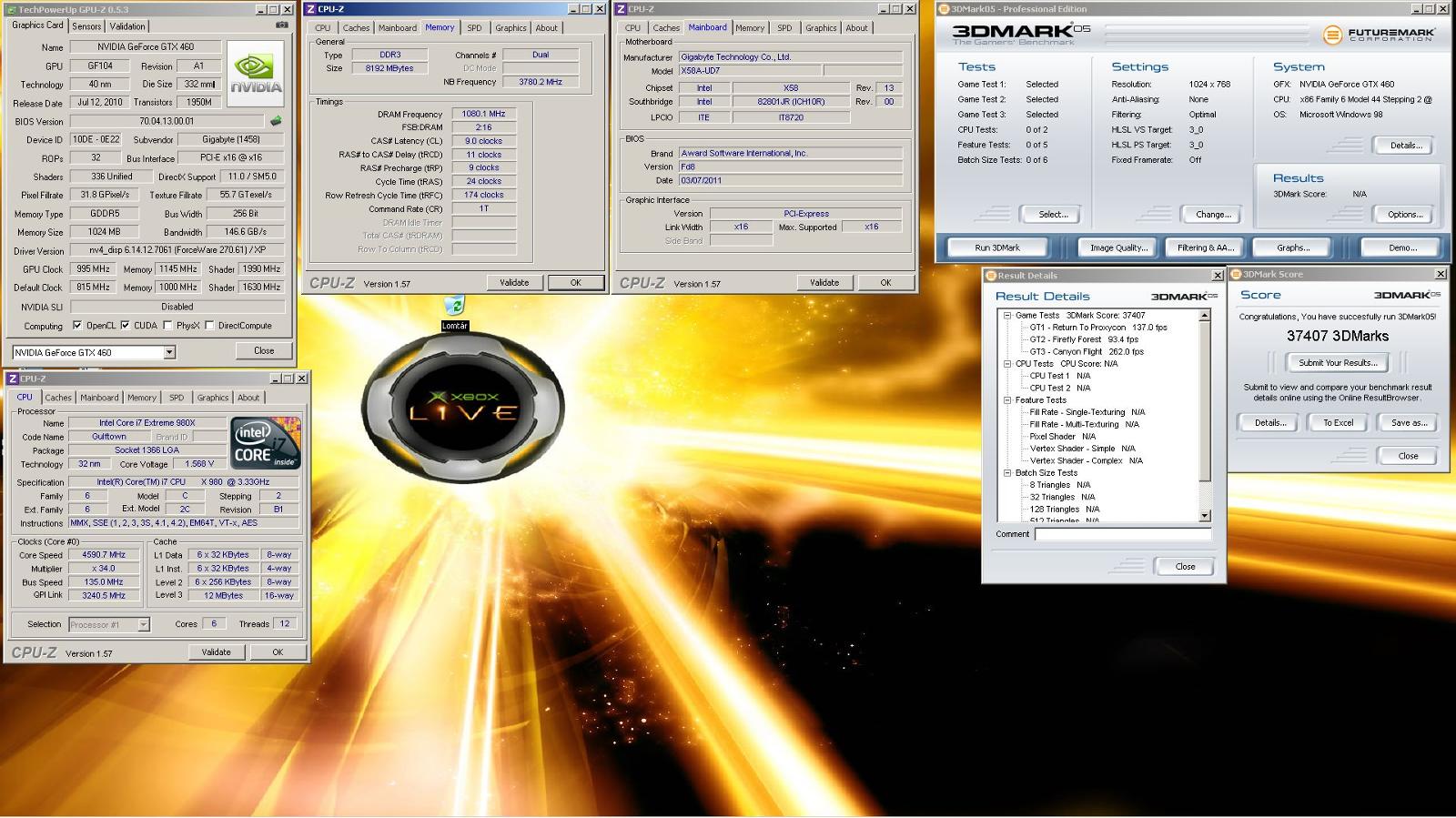The image size is (1456, 818).
Task: Click the Run 3DMark button
Action: click(997, 247)
